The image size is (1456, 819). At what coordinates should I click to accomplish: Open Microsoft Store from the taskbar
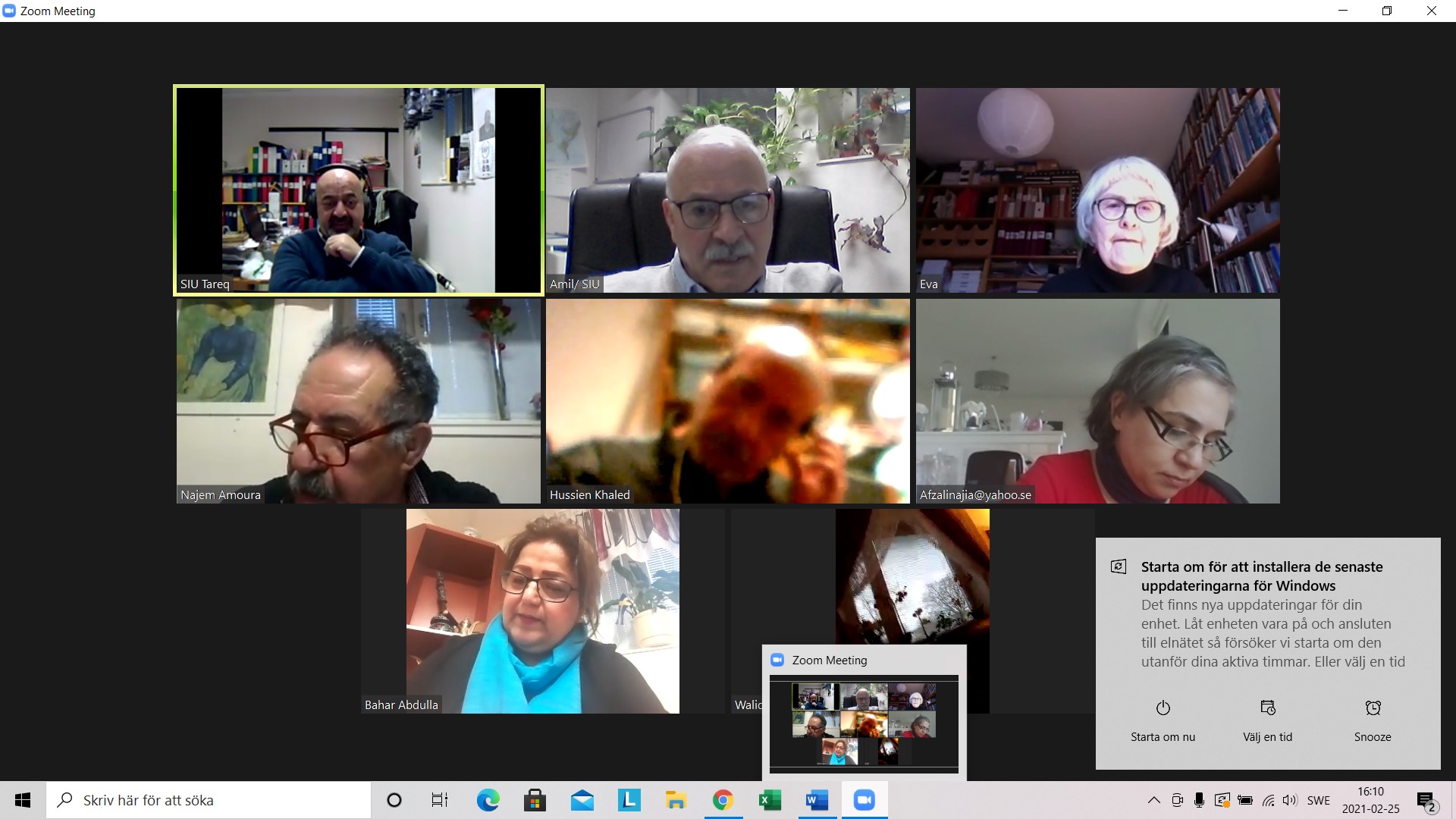point(535,800)
